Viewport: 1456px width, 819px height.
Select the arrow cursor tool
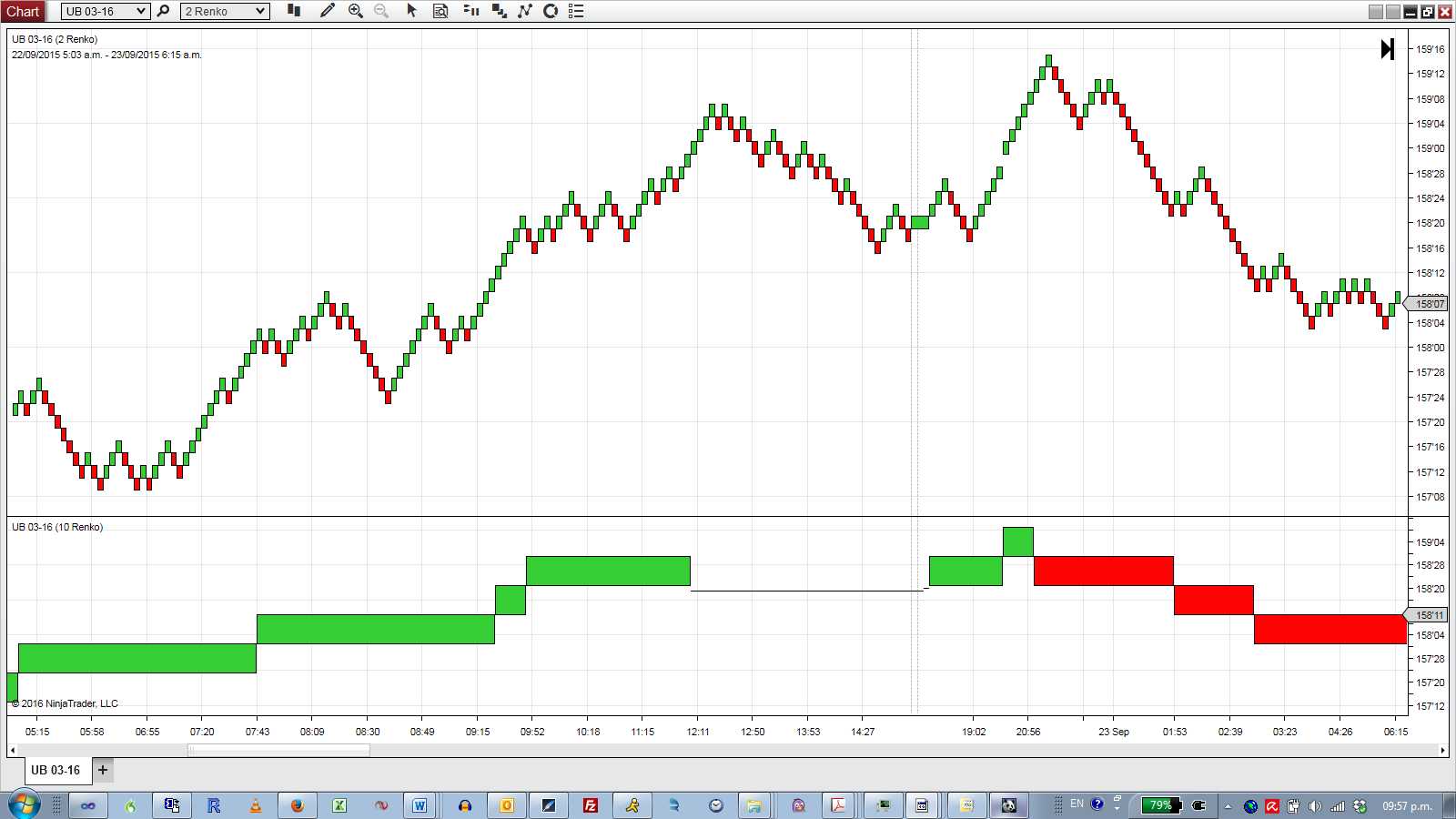411,11
